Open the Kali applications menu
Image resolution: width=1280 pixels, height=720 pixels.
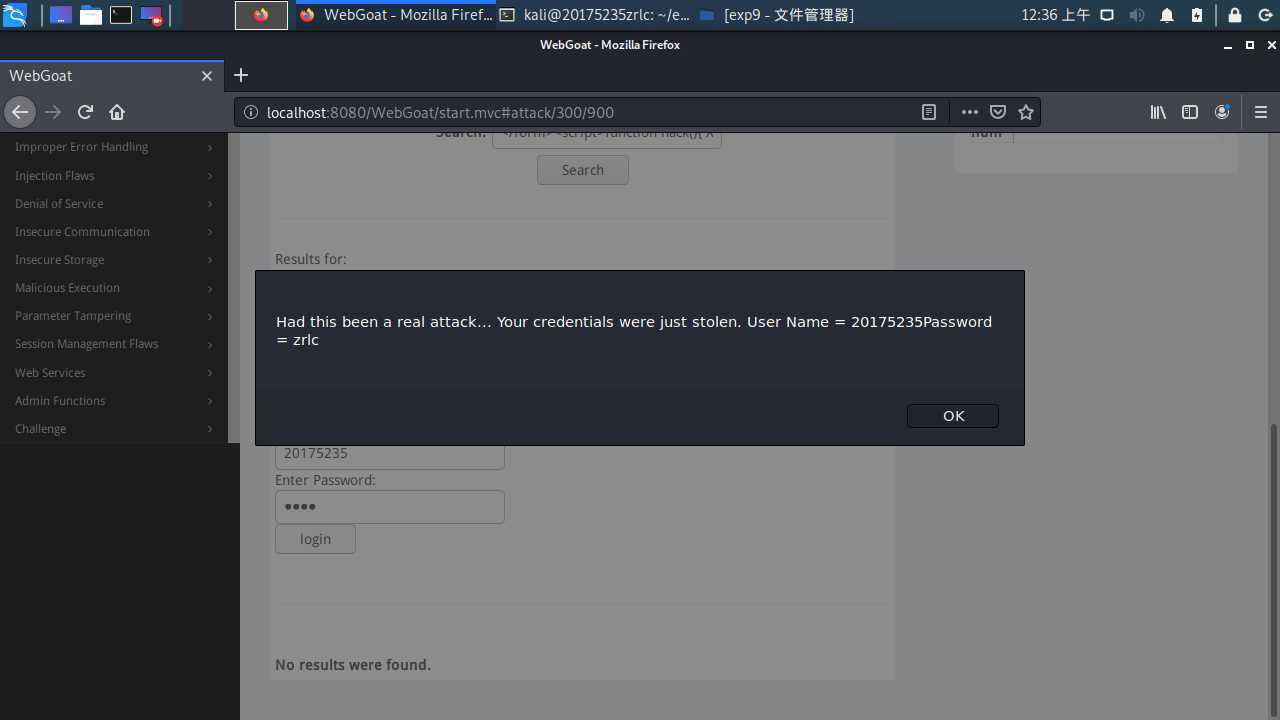[x=15, y=15]
